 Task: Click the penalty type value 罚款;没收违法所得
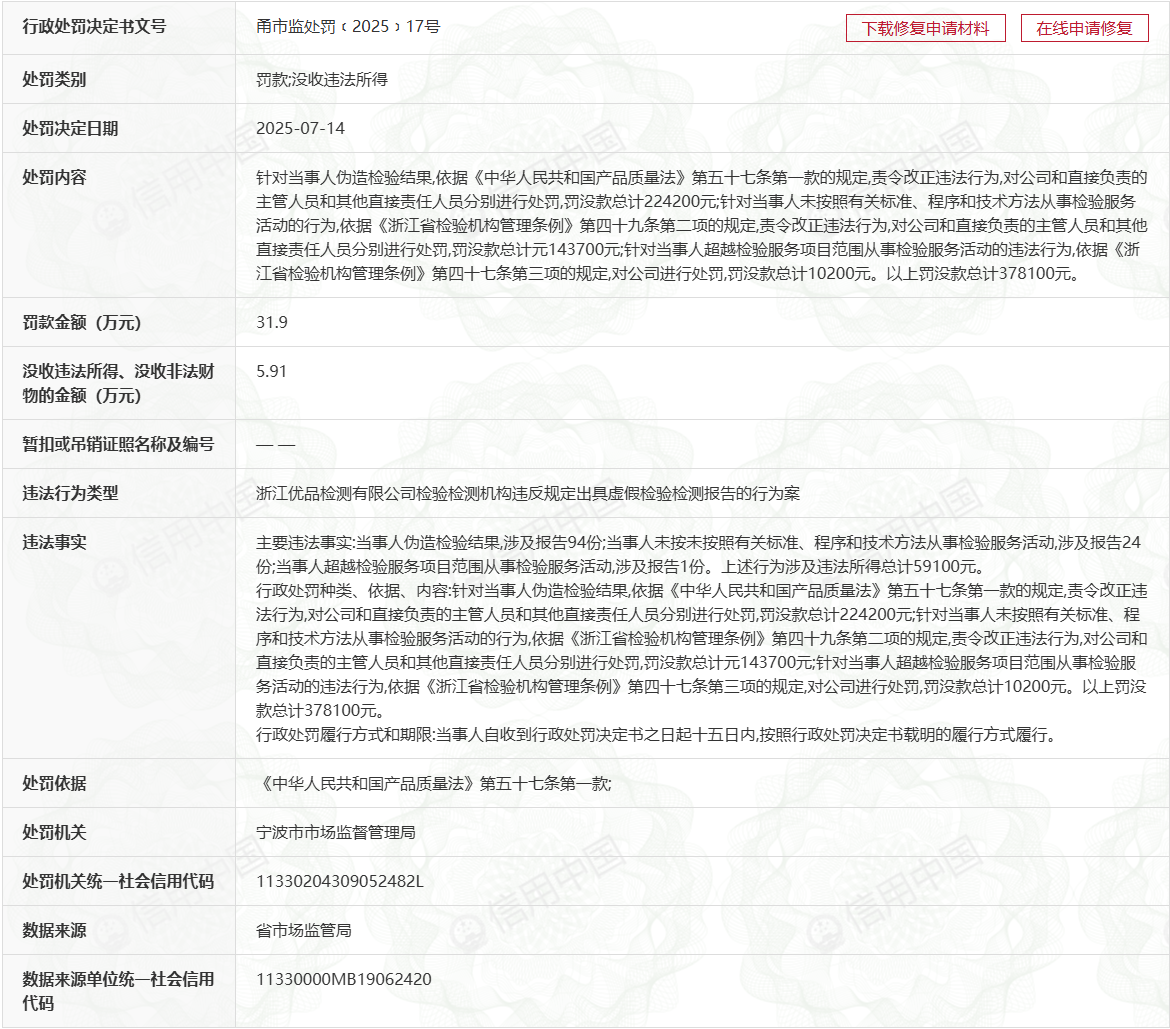click(321, 80)
